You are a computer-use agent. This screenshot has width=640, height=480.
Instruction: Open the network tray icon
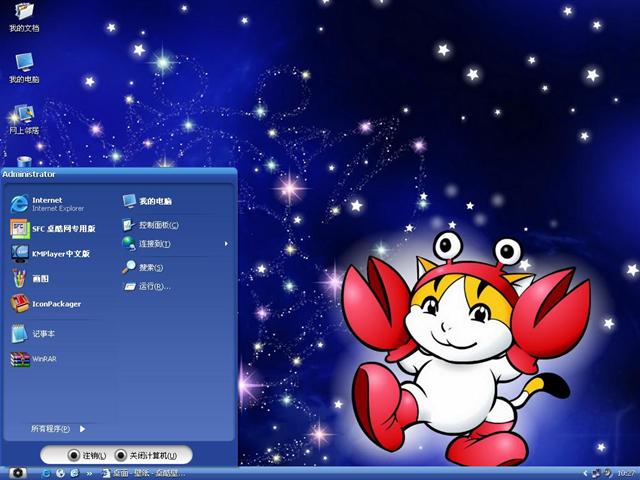point(596,474)
